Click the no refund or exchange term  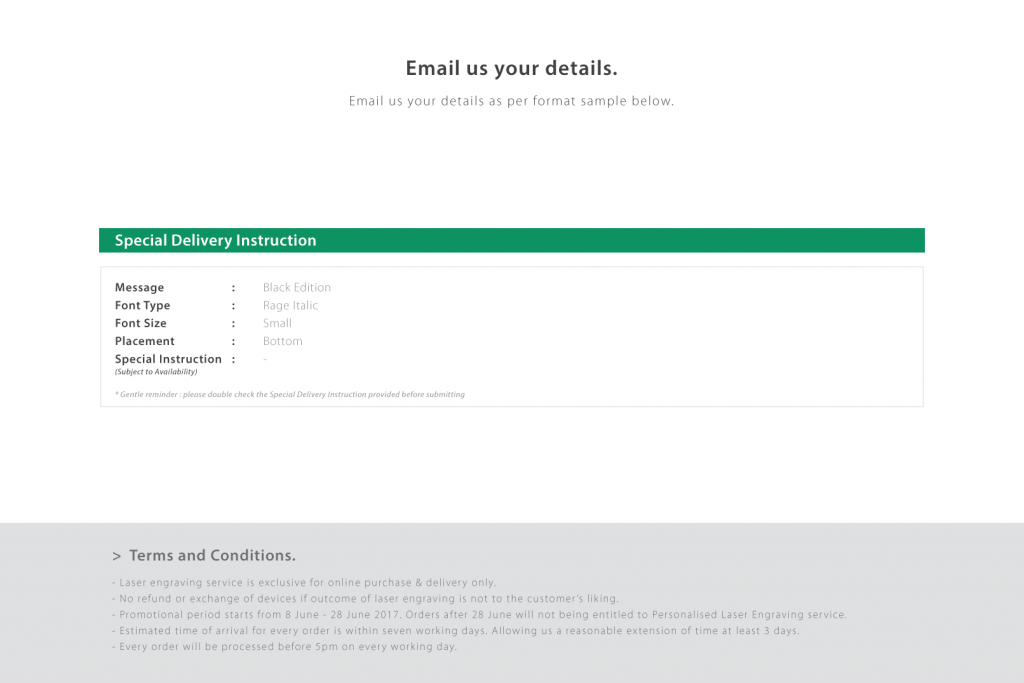point(365,599)
